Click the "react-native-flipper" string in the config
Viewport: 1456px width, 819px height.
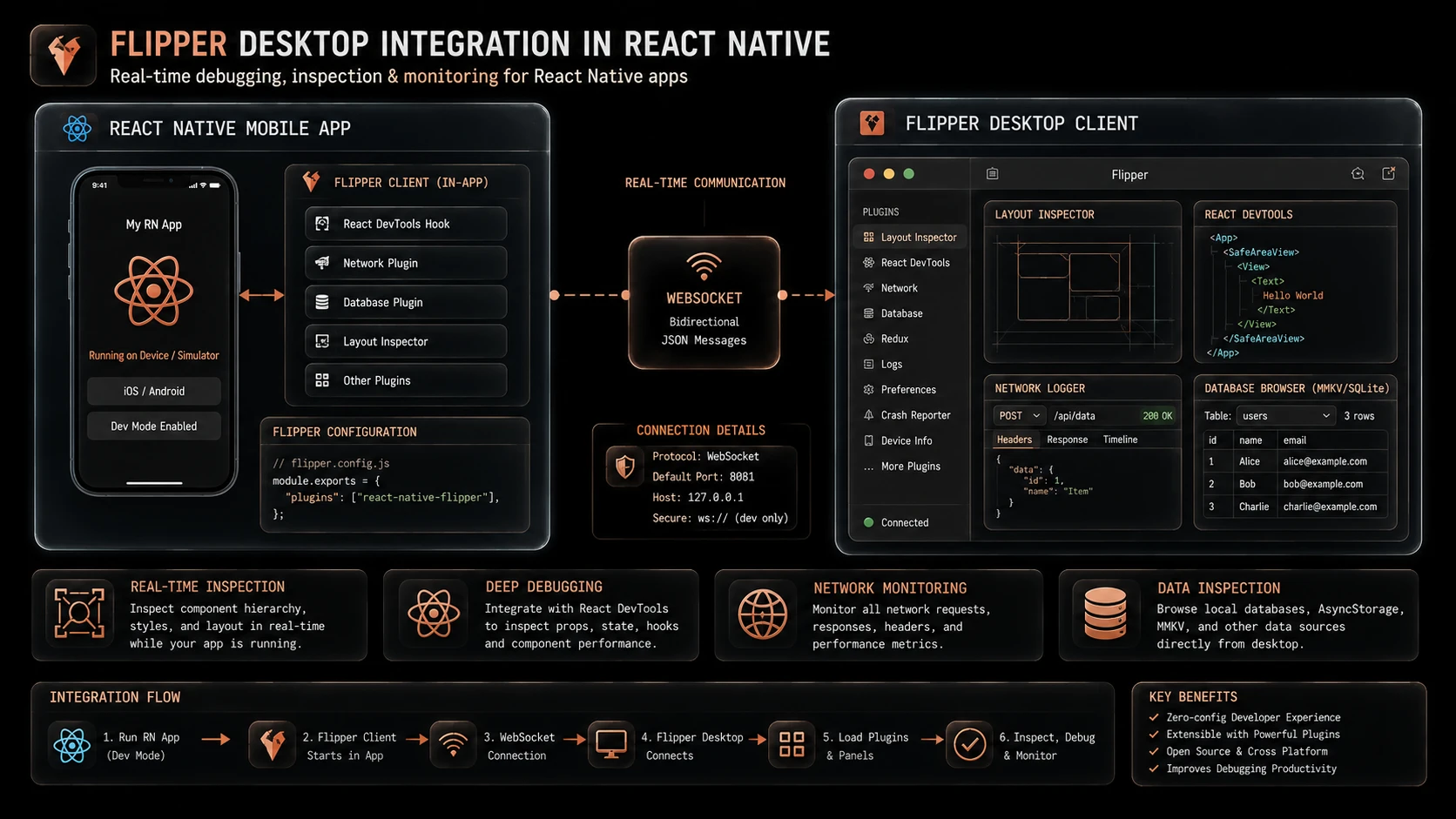point(422,498)
